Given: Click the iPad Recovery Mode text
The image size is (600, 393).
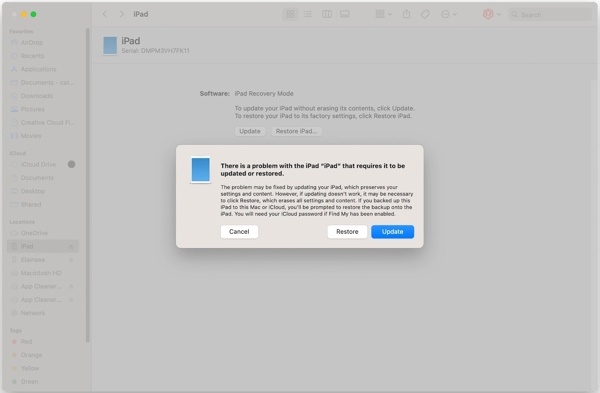Looking at the screenshot, I should click(264, 94).
